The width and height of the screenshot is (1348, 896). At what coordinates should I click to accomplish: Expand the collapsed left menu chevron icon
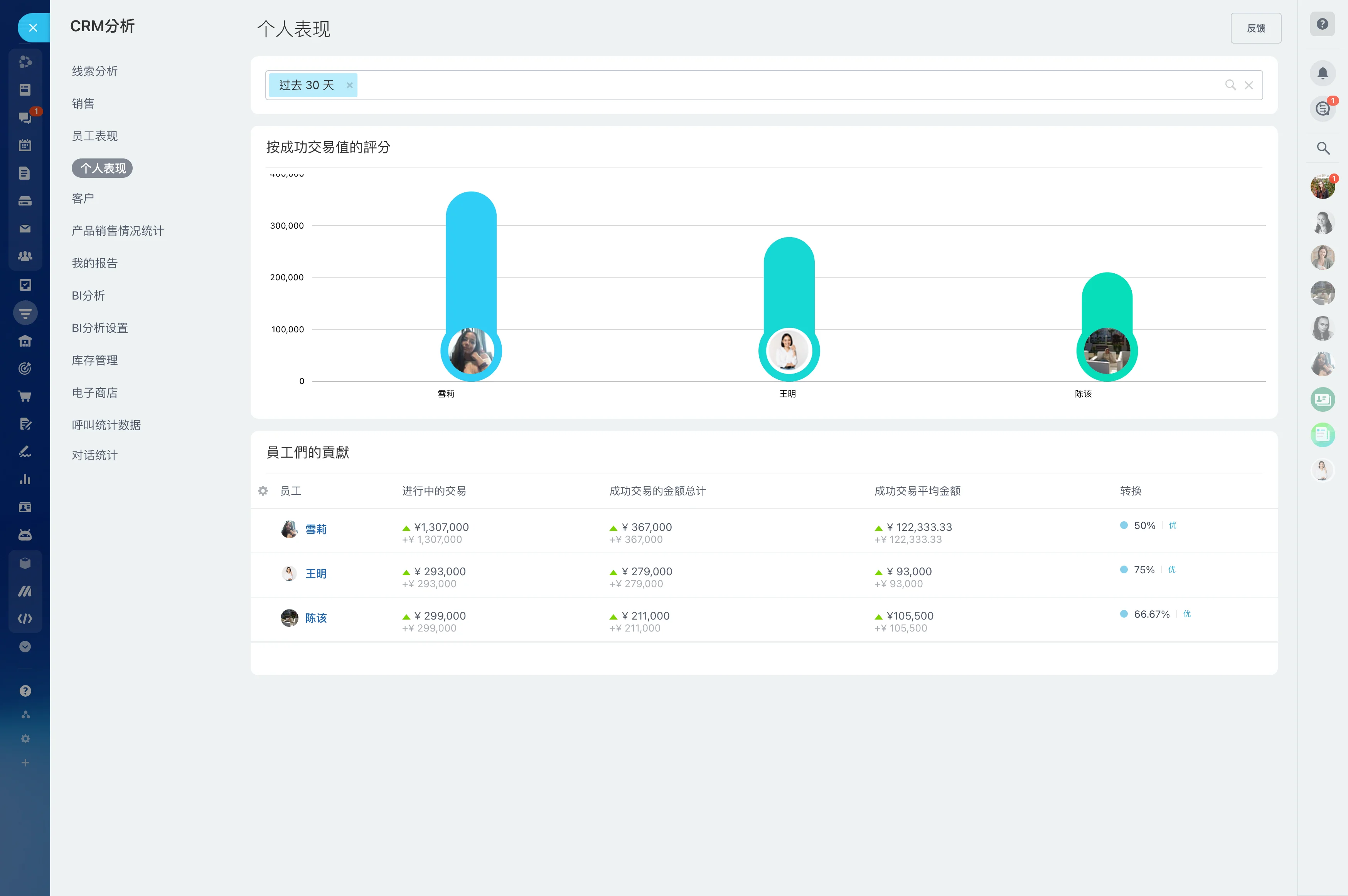25,646
